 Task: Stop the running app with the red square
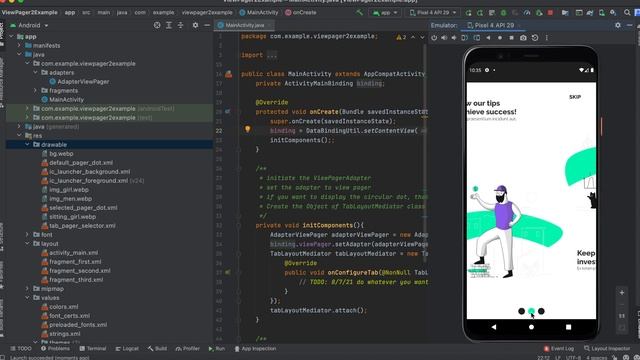click(x=550, y=13)
